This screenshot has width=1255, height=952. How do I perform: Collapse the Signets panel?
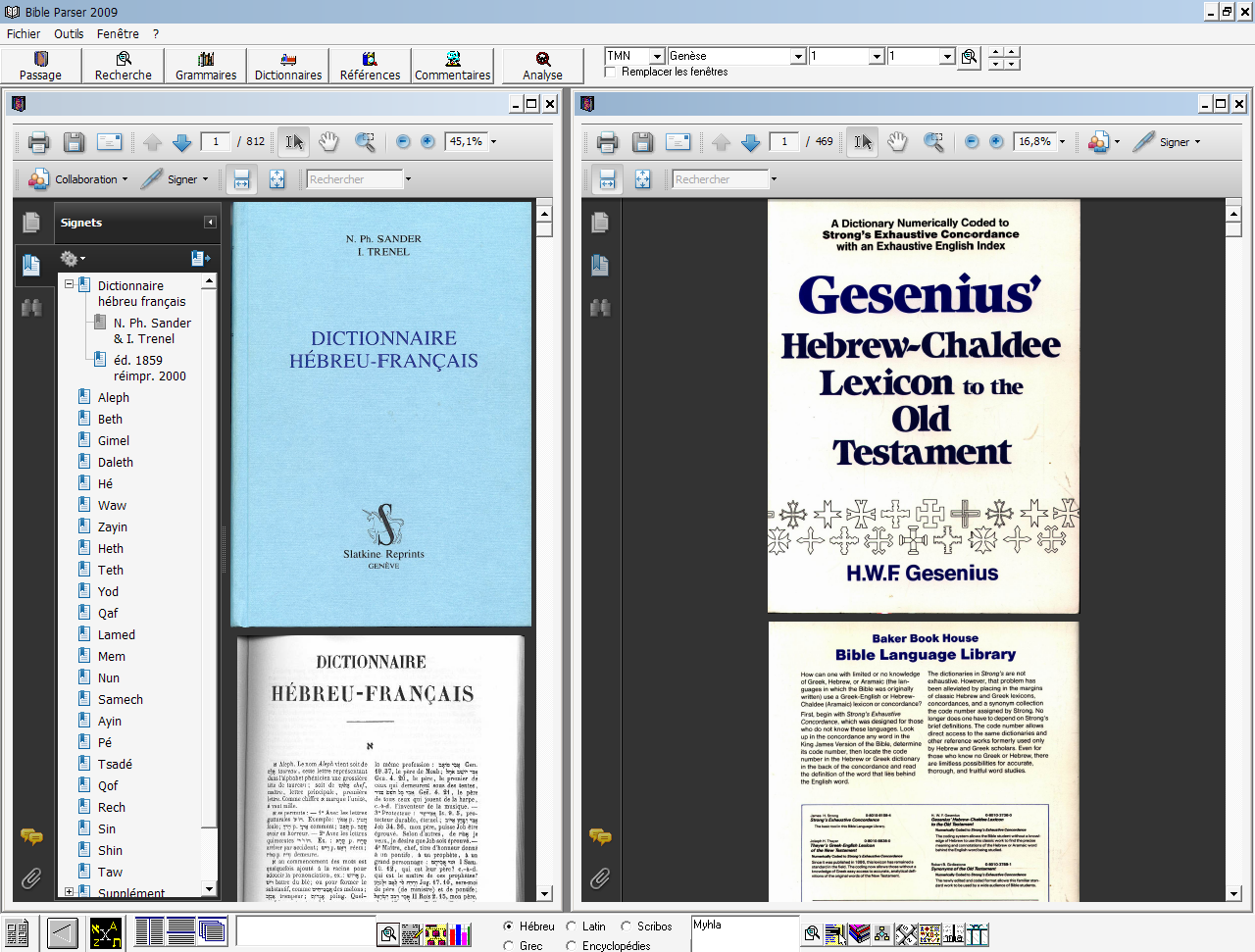point(210,223)
